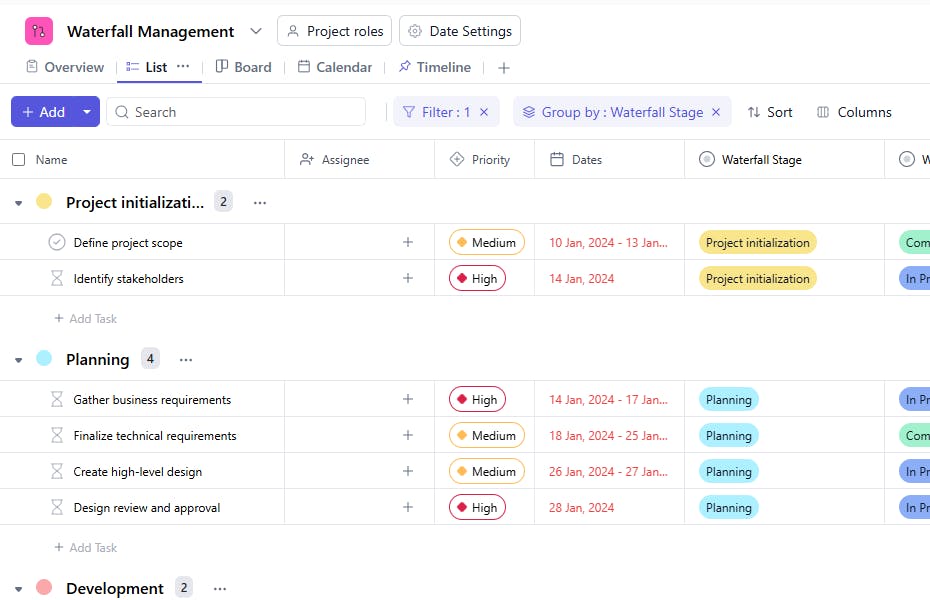Click hourglass status icon for Gather business requirements

(x=57, y=399)
